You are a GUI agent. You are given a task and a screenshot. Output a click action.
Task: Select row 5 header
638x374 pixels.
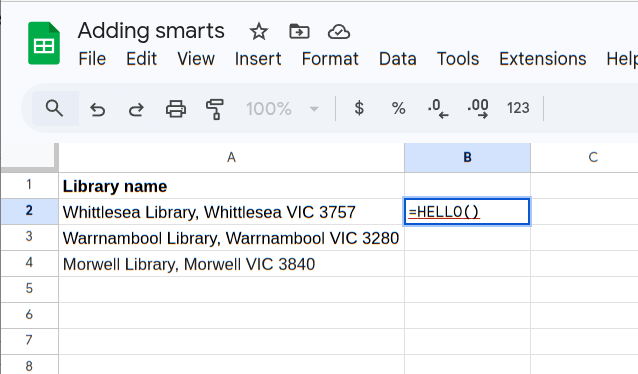coord(29,289)
